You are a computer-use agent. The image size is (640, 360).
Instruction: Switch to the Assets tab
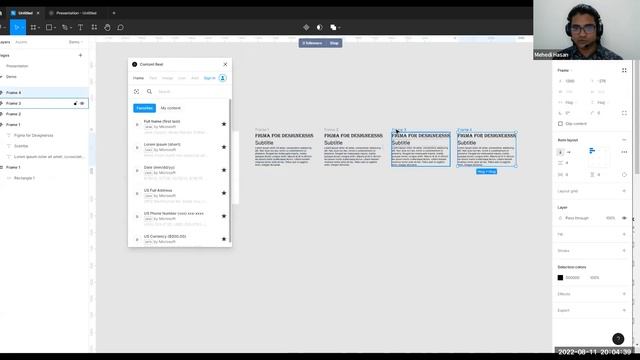[21, 42]
